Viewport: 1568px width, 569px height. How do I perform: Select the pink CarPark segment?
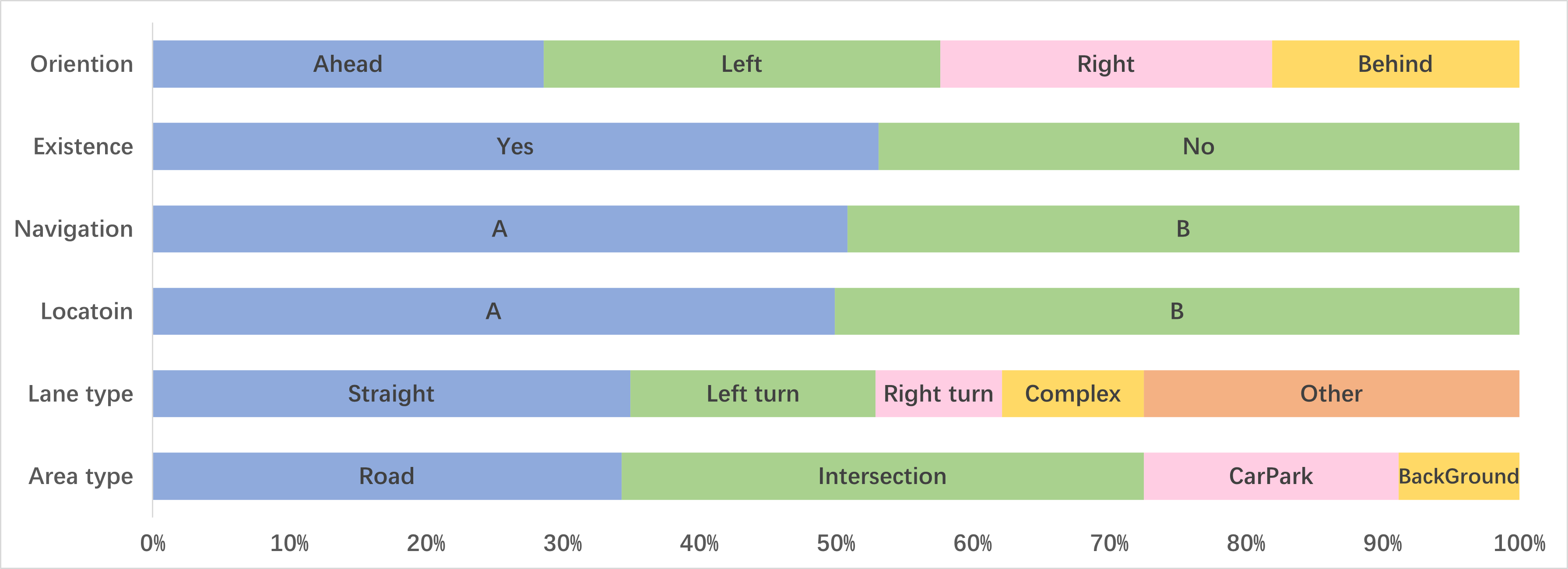(1270, 476)
